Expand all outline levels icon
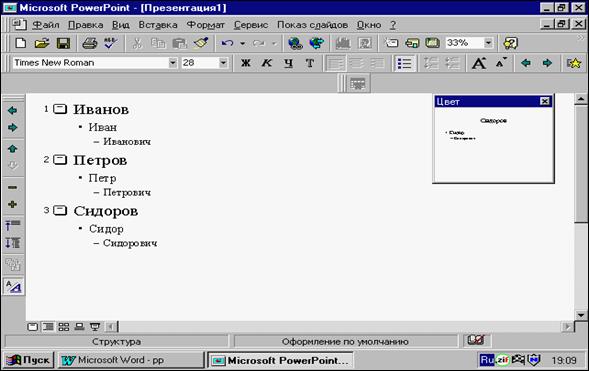 pos(12,243)
